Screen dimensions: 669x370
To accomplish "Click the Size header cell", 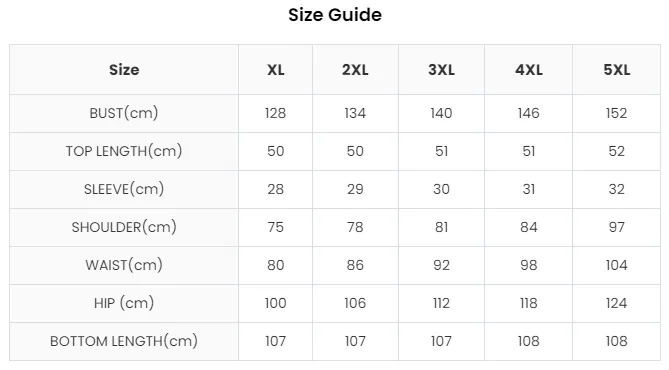I will pos(124,70).
